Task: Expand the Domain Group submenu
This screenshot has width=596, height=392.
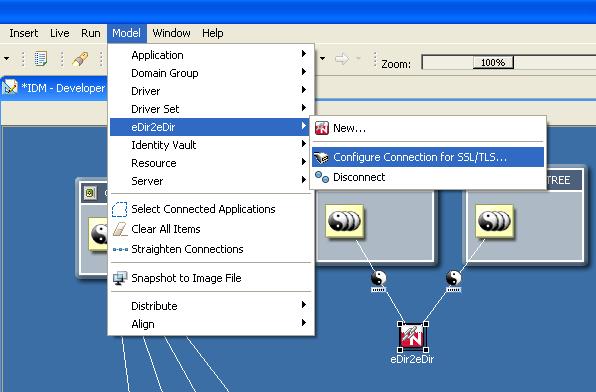Action: pos(211,73)
